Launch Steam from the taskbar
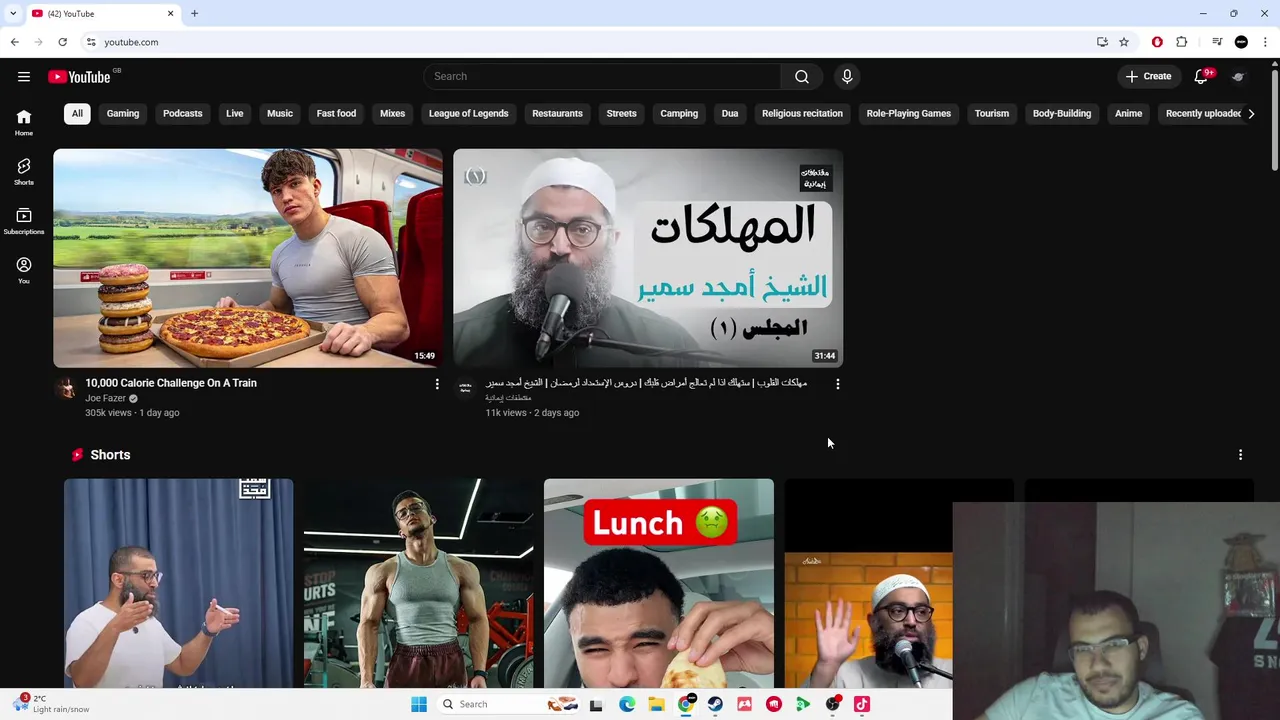 point(715,704)
